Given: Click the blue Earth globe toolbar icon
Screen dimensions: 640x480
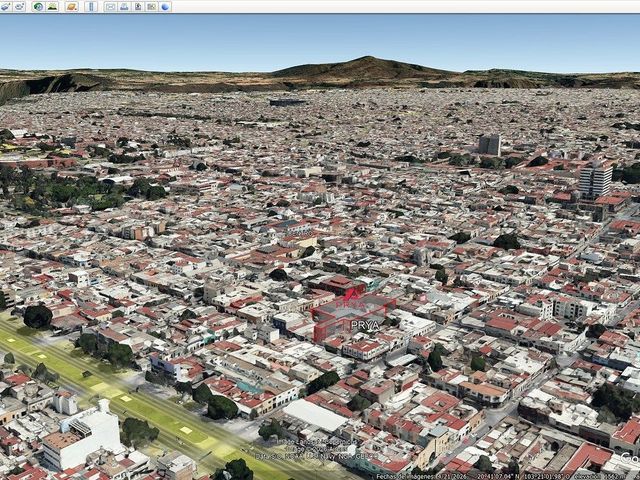Looking at the screenshot, I should click(x=165, y=7).
